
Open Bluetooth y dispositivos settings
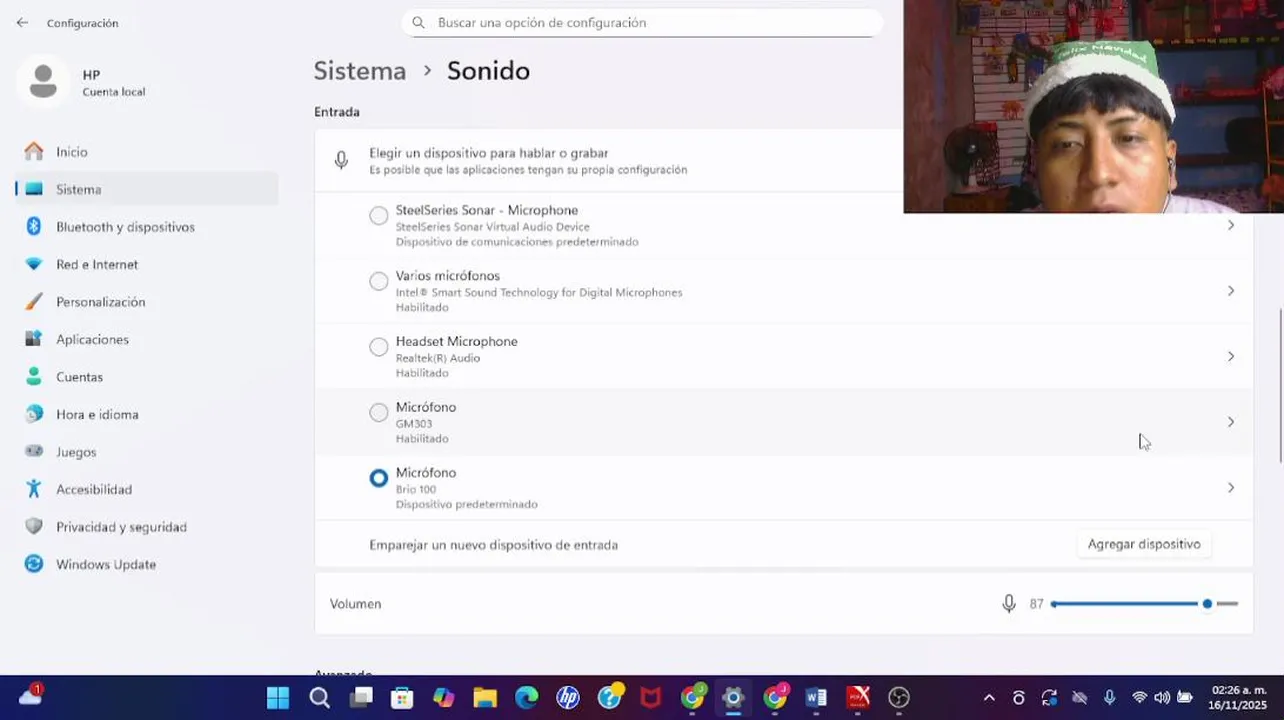pos(146,227)
